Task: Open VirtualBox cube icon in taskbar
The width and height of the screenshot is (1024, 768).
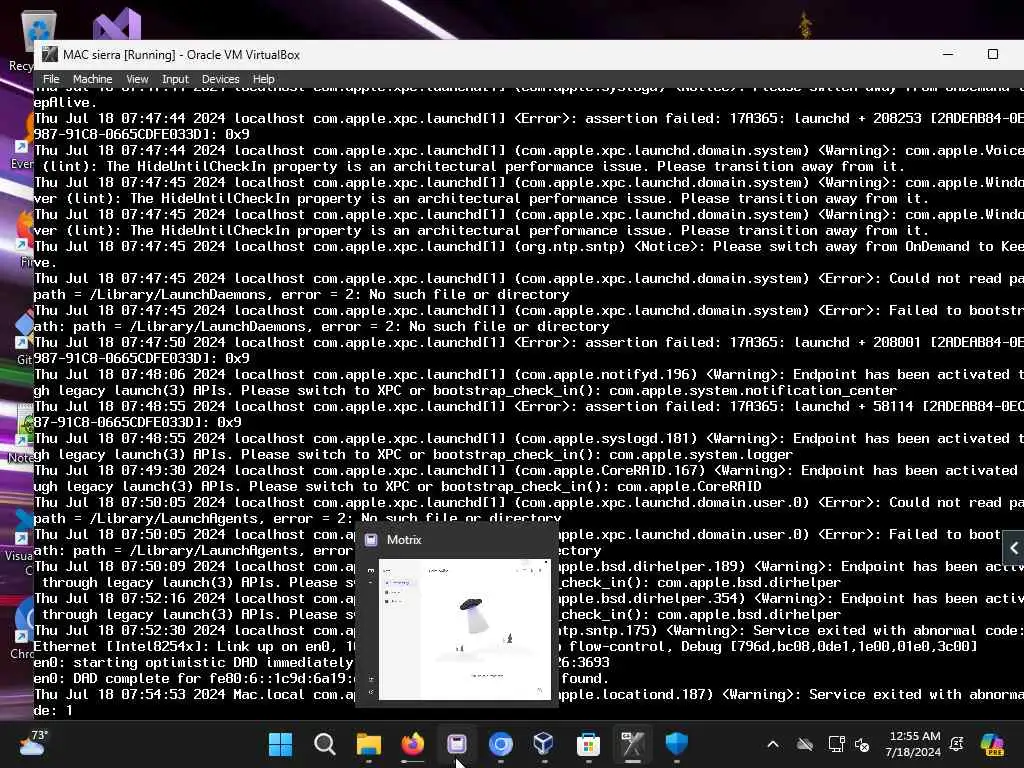Action: pos(544,744)
